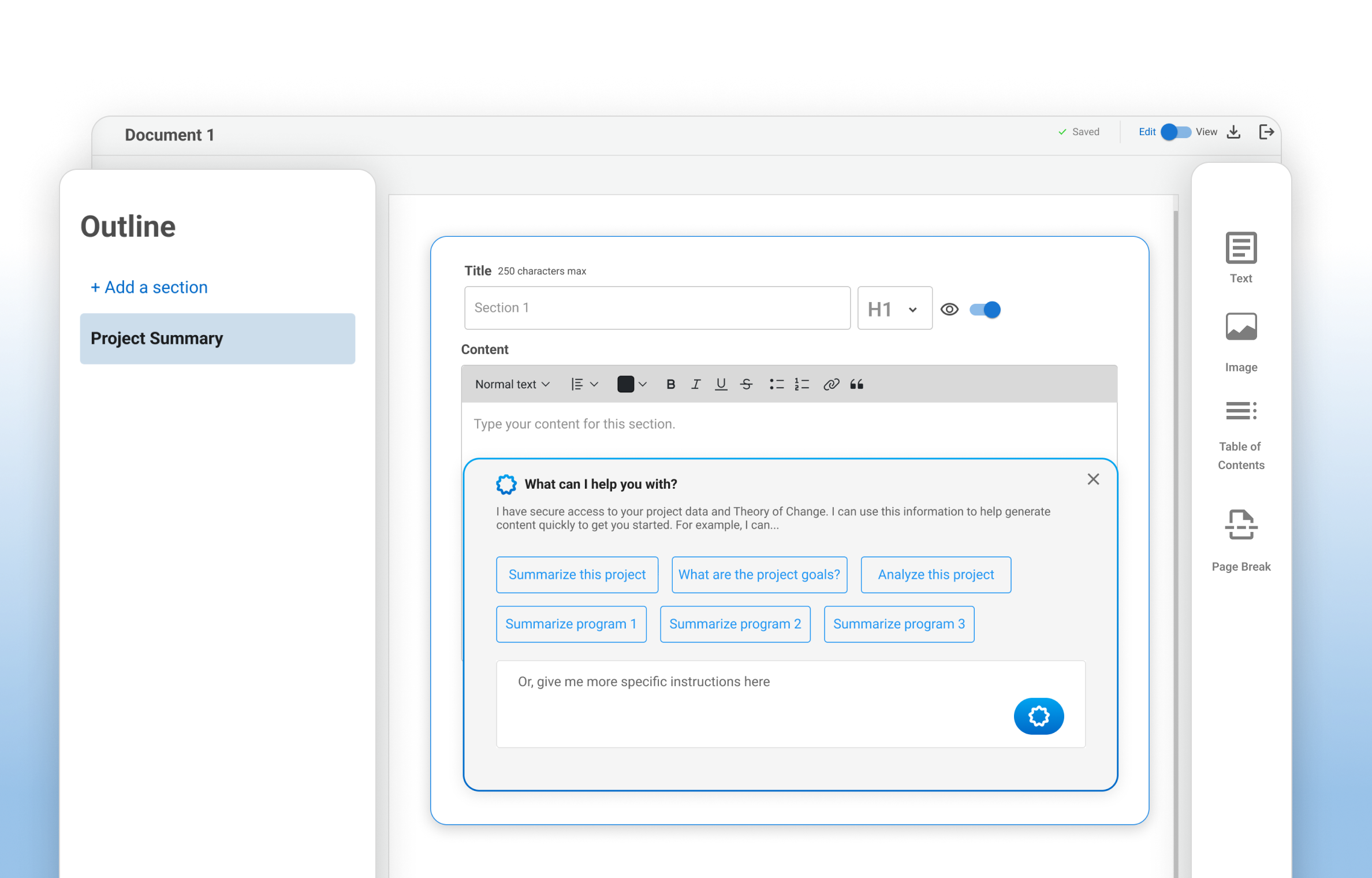1372x878 pixels.
Task: Toggle the section visibility switch
Action: tap(985, 310)
